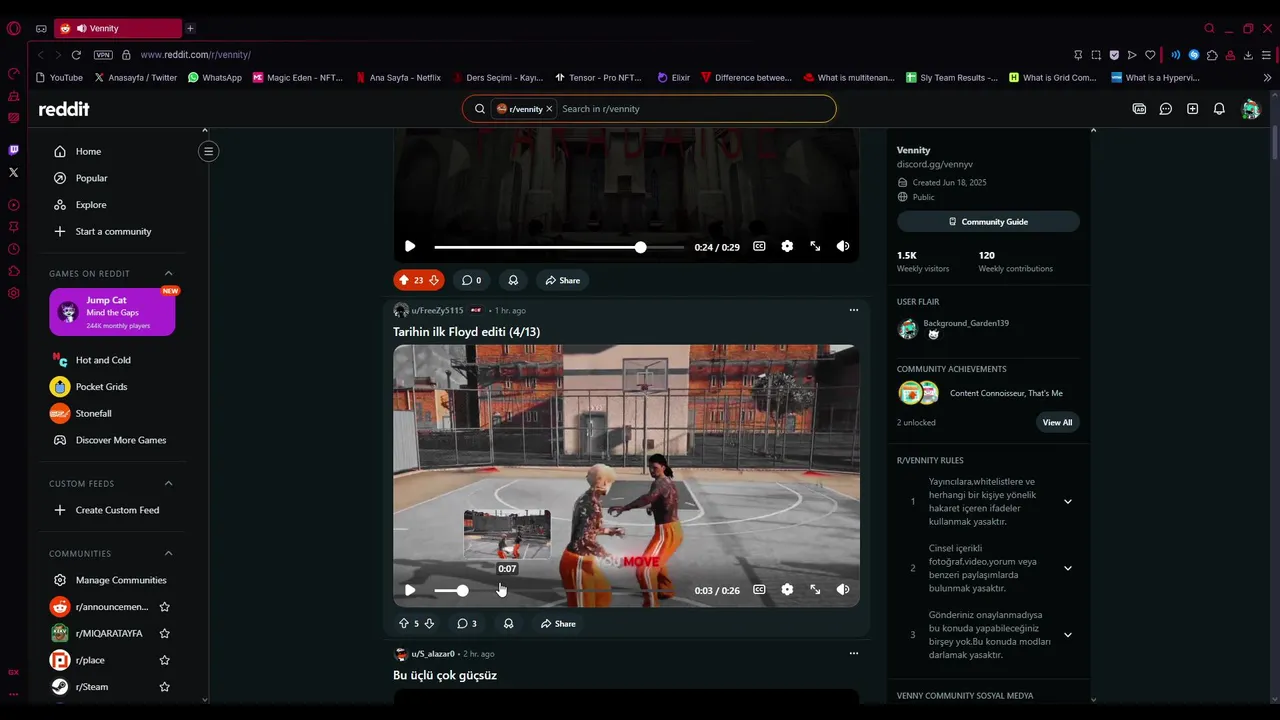Click the advertise icon in the header

pyautogui.click(x=1139, y=109)
